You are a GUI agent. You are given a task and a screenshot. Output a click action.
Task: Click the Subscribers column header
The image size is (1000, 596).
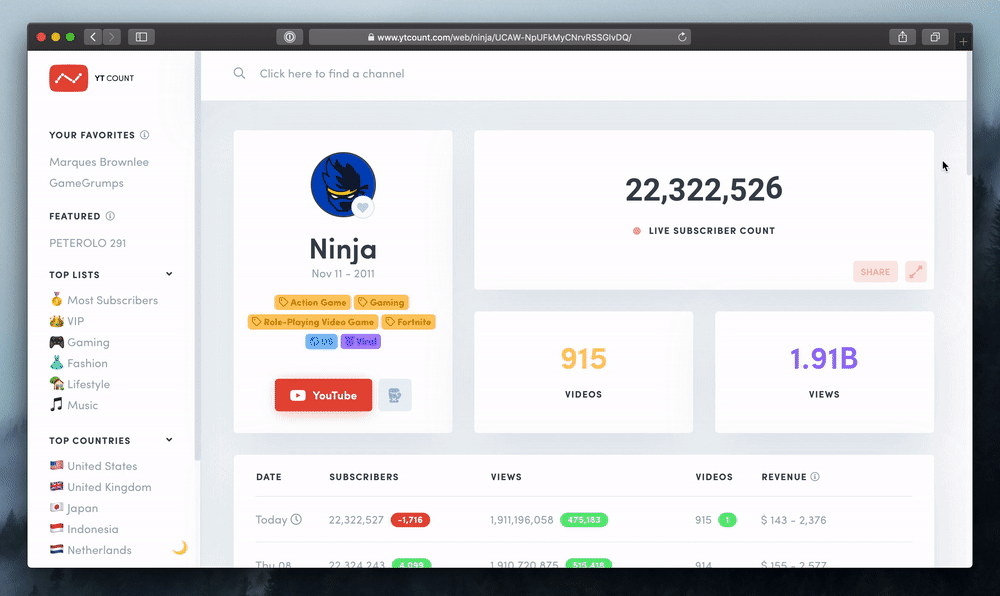pyautogui.click(x=364, y=477)
